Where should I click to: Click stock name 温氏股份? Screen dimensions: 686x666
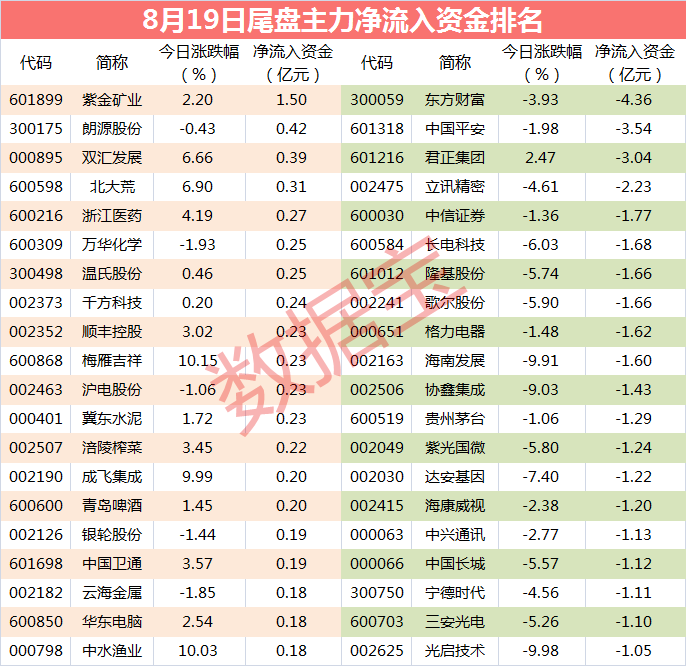tap(112, 274)
